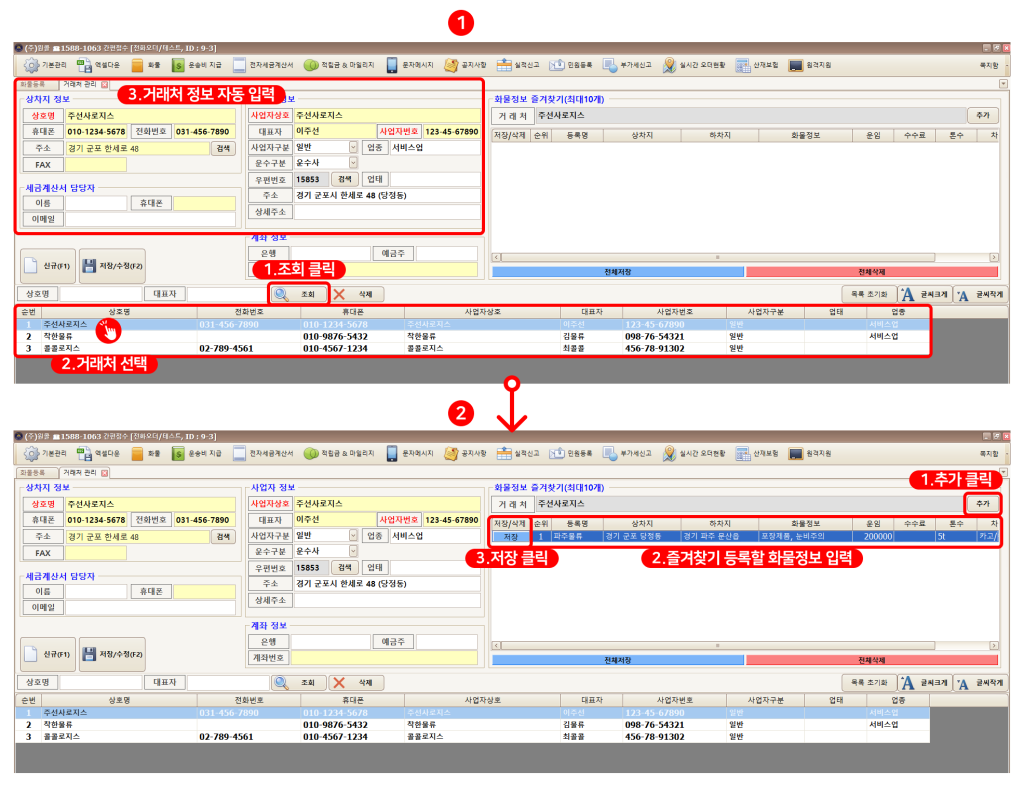1024x785 pixels.
Task: Switch to 화물등록 tab in top window
Action: (x=34, y=85)
